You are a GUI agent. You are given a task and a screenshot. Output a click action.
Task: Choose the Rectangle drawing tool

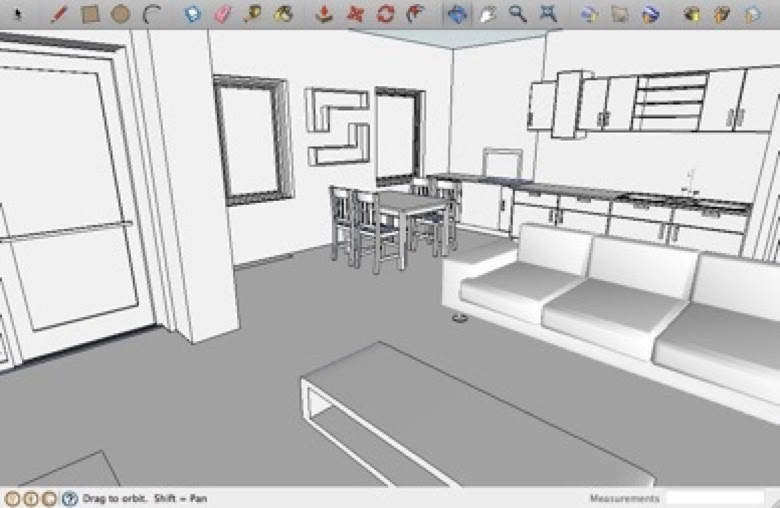click(x=90, y=14)
